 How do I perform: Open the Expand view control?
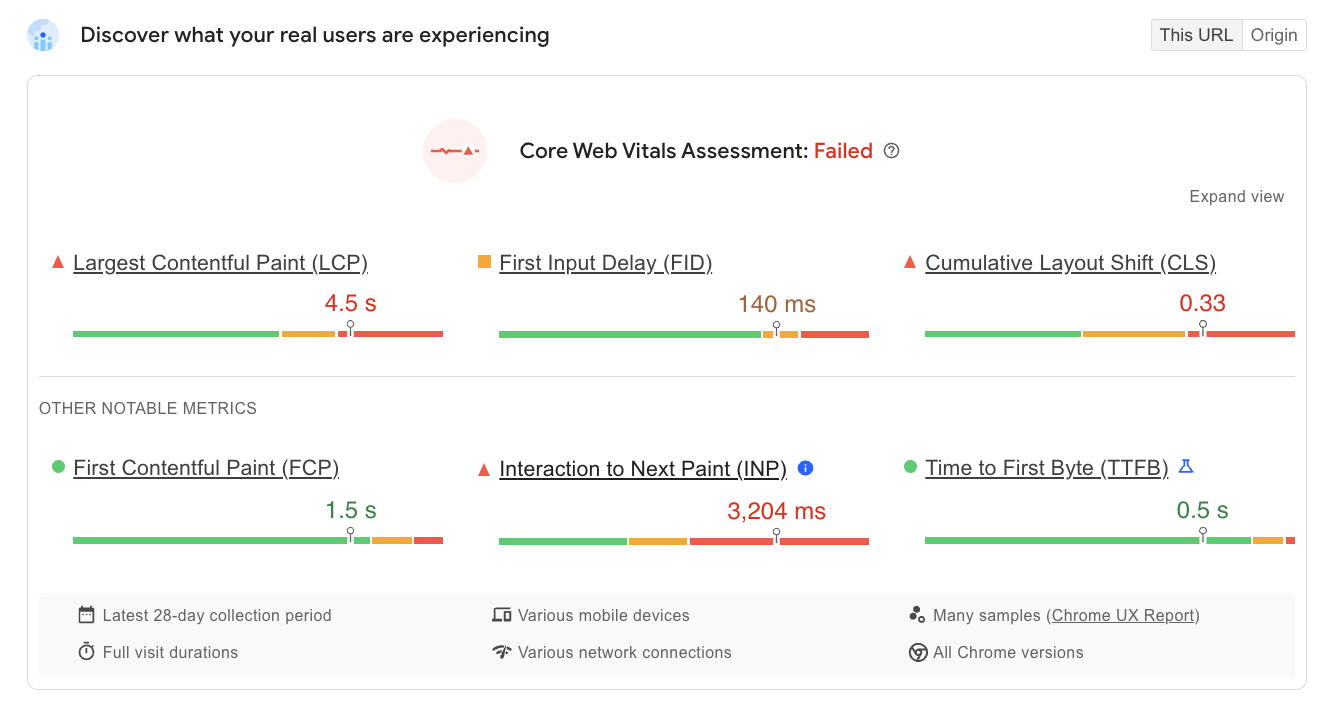1237,196
